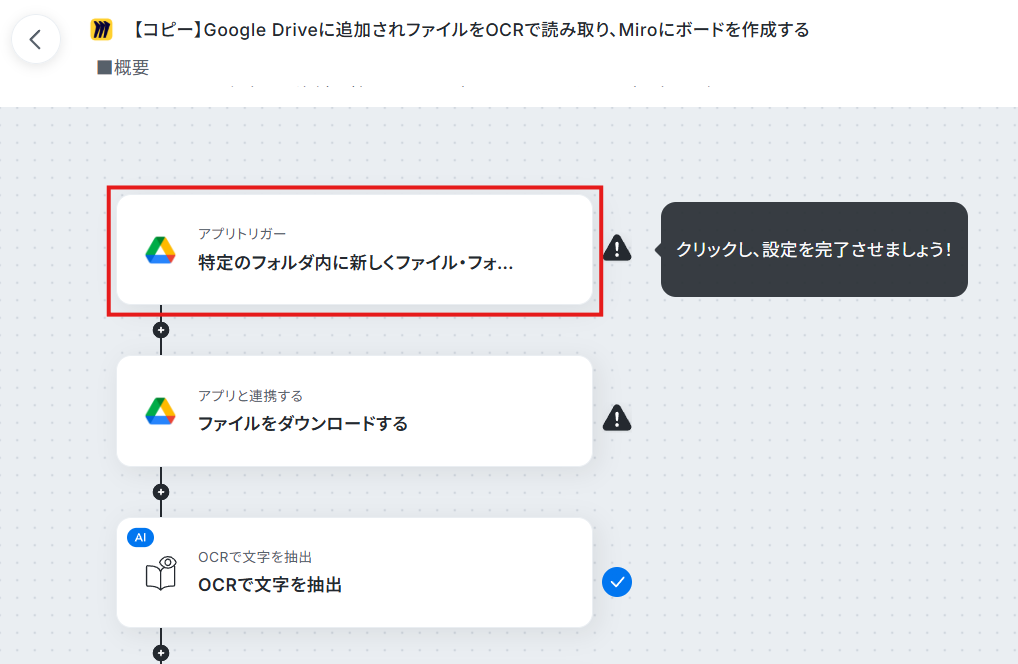Click the クリックし、設定を完了させましょう tooltip
1018x664 pixels.
814,249
